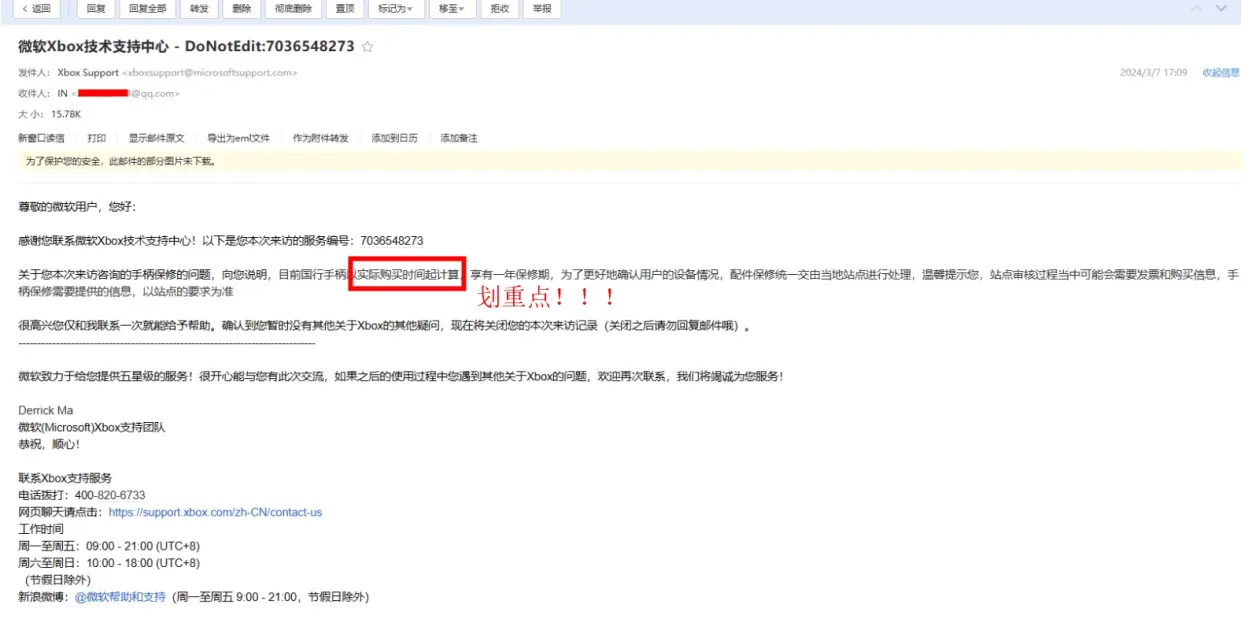Click service number 7036548273 in body
The width and height of the screenshot is (1256, 630).
391,241
